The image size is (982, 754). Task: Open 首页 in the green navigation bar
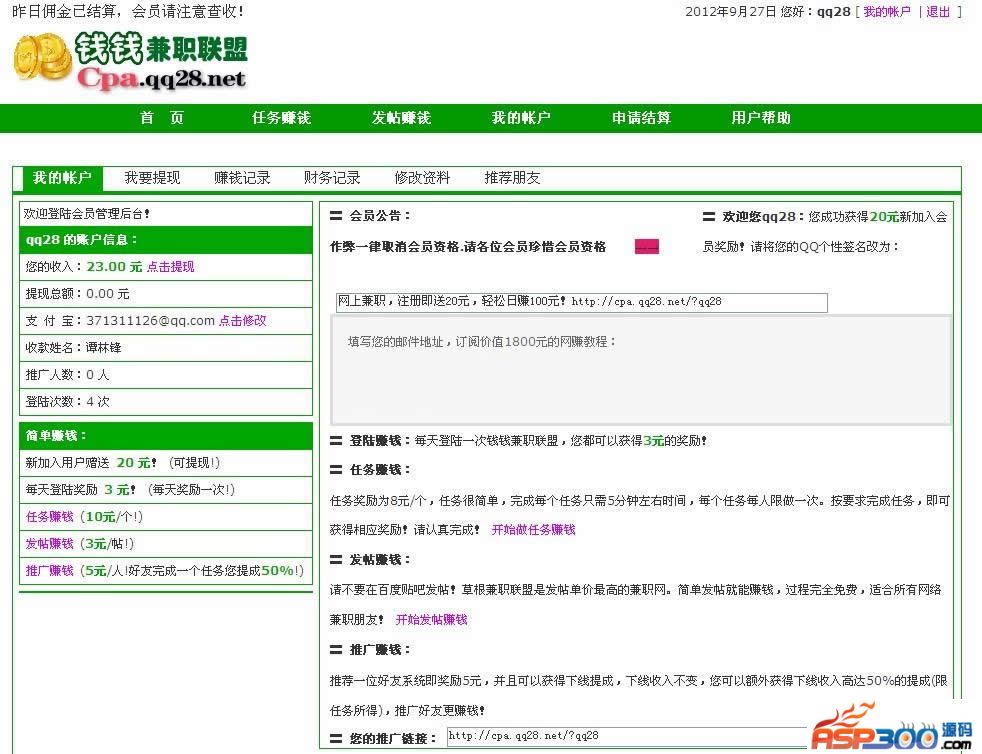[x=162, y=118]
